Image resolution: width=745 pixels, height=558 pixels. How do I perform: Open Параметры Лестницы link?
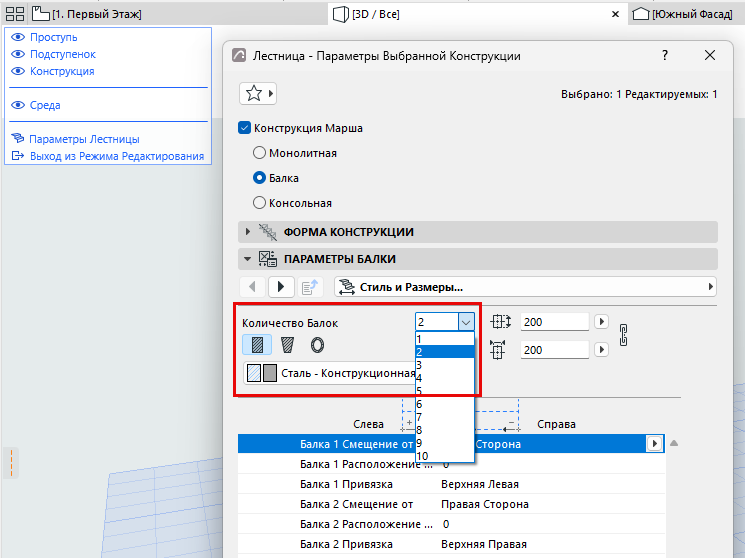(x=84, y=139)
